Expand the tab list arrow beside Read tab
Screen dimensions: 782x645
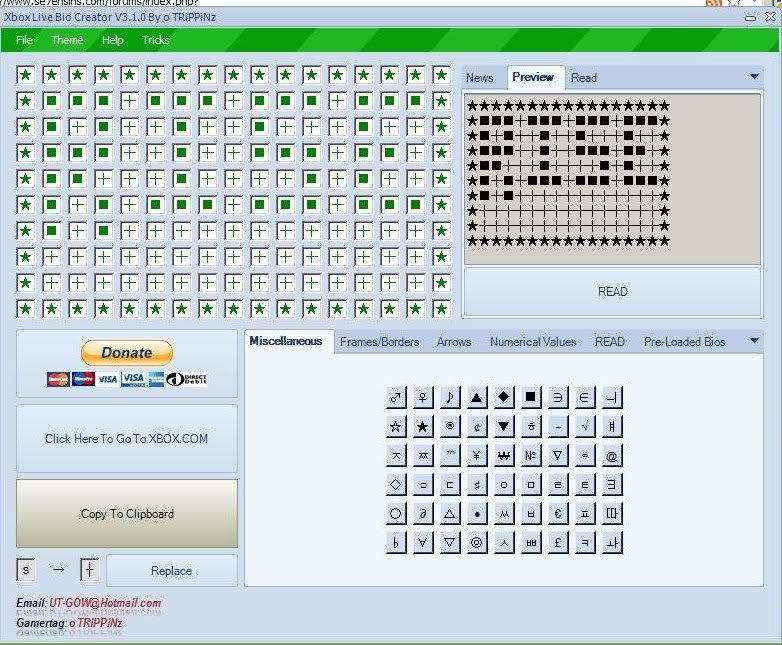click(x=754, y=77)
